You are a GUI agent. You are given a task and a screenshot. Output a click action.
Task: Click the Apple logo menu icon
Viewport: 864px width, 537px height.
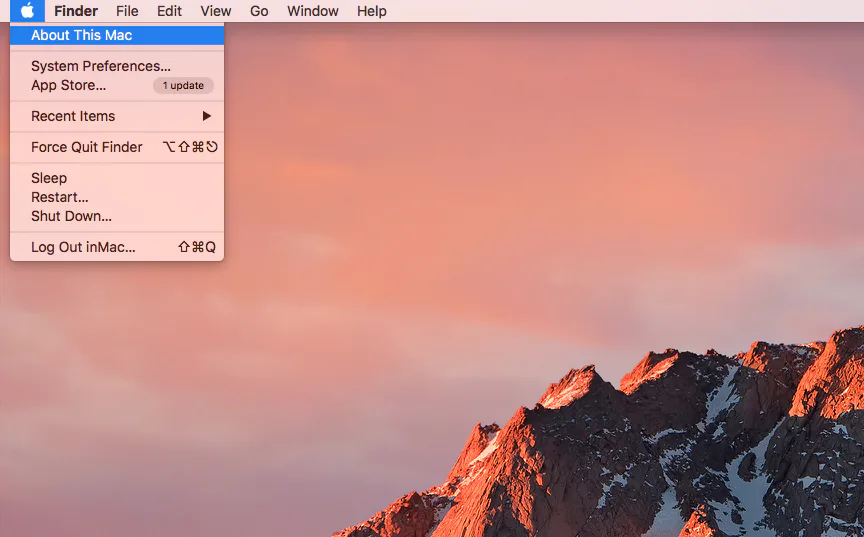coord(27,10)
